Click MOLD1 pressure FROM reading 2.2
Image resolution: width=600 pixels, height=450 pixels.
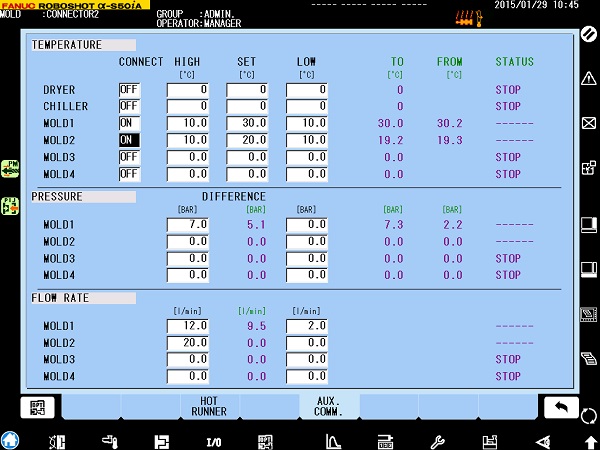[x=453, y=225]
